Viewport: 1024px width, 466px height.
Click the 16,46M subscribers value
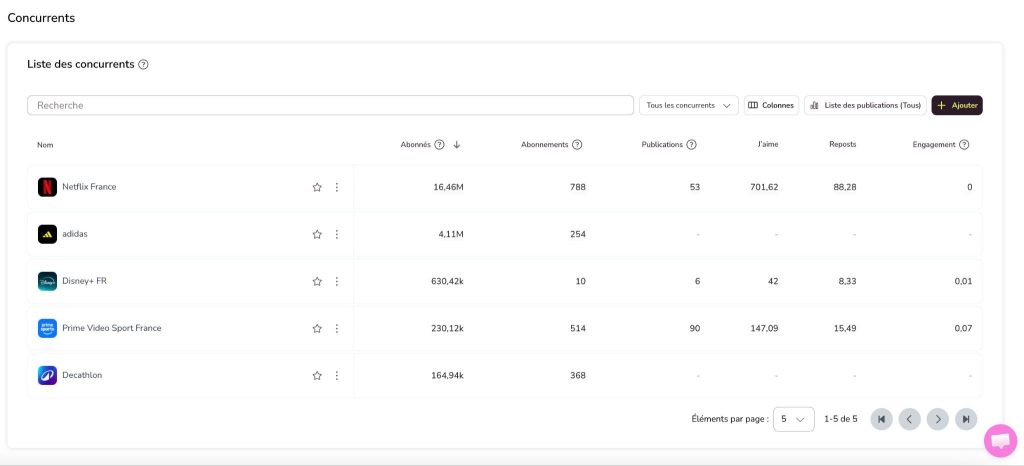tap(449, 187)
